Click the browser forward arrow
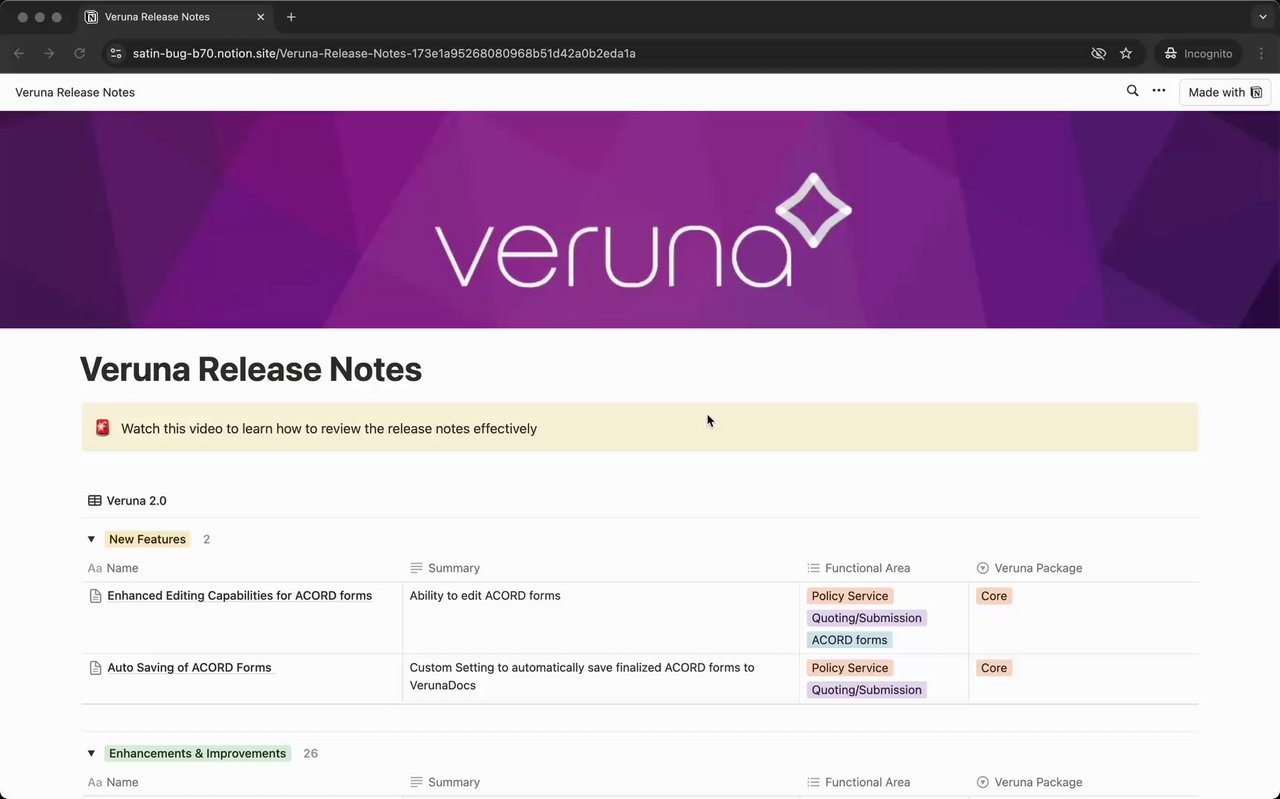This screenshot has height=799, width=1280. pyautogui.click(x=49, y=53)
